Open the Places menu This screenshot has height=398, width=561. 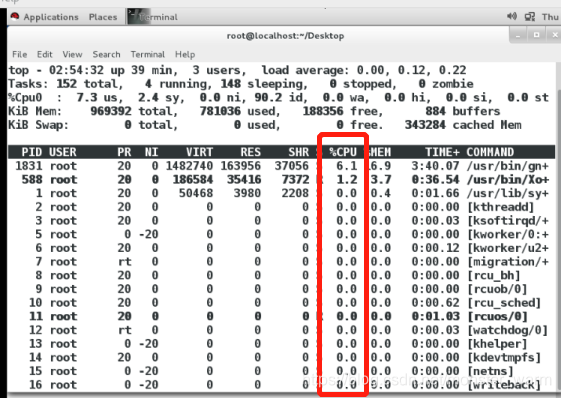pos(103,17)
